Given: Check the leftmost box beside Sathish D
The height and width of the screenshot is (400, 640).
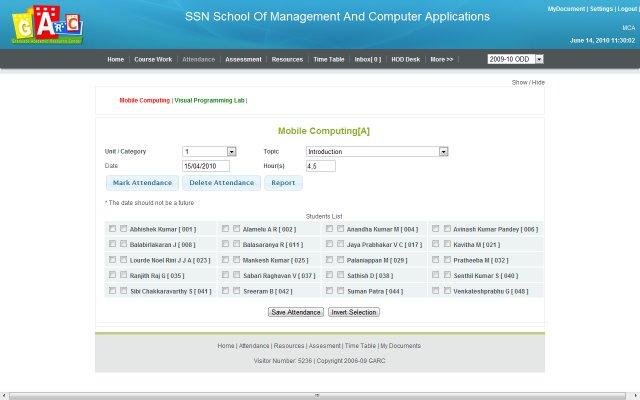Looking at the screenshot, I should [x=327, y=274].
